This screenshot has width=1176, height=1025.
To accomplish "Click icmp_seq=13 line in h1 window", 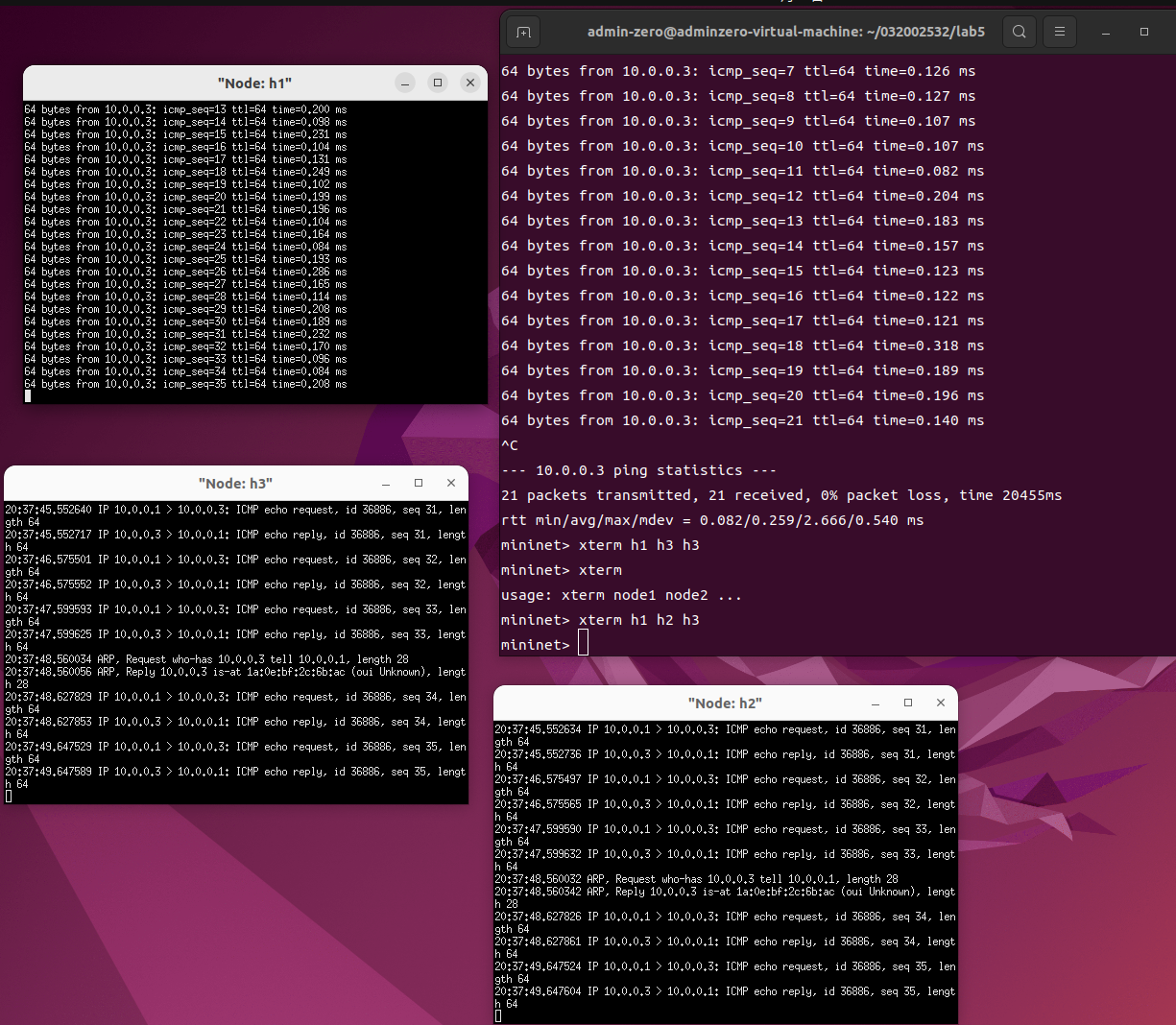I will click(186, 109).
